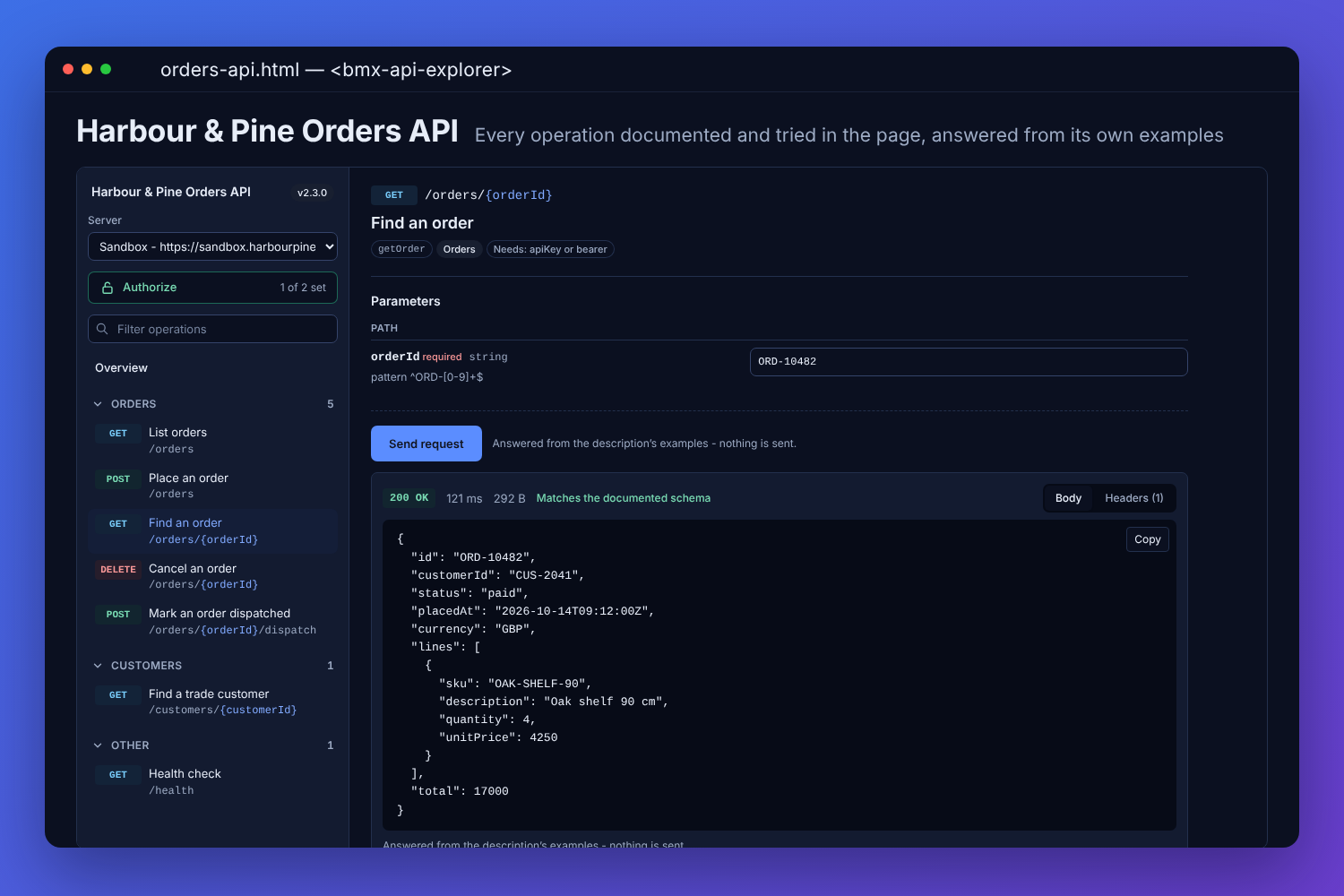Minimize the window with the yellow button
The height and width of the screenshot is (896, 1344).
click(87, 69)
